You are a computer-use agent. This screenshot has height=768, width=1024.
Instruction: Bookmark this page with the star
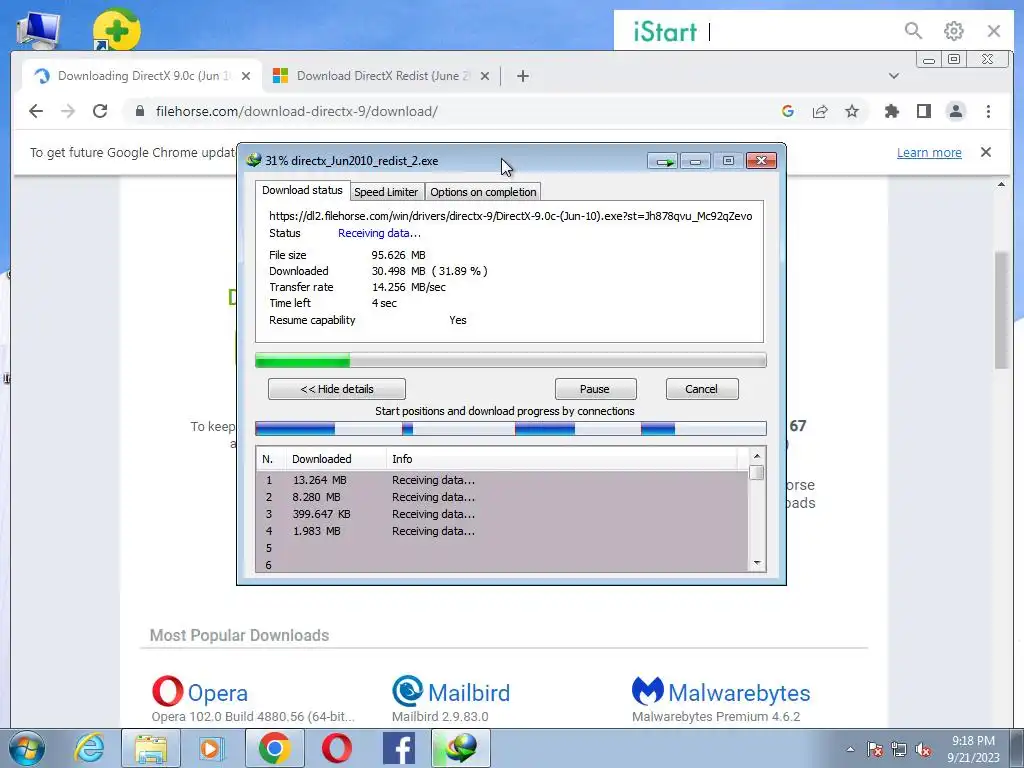click(852, 111)
